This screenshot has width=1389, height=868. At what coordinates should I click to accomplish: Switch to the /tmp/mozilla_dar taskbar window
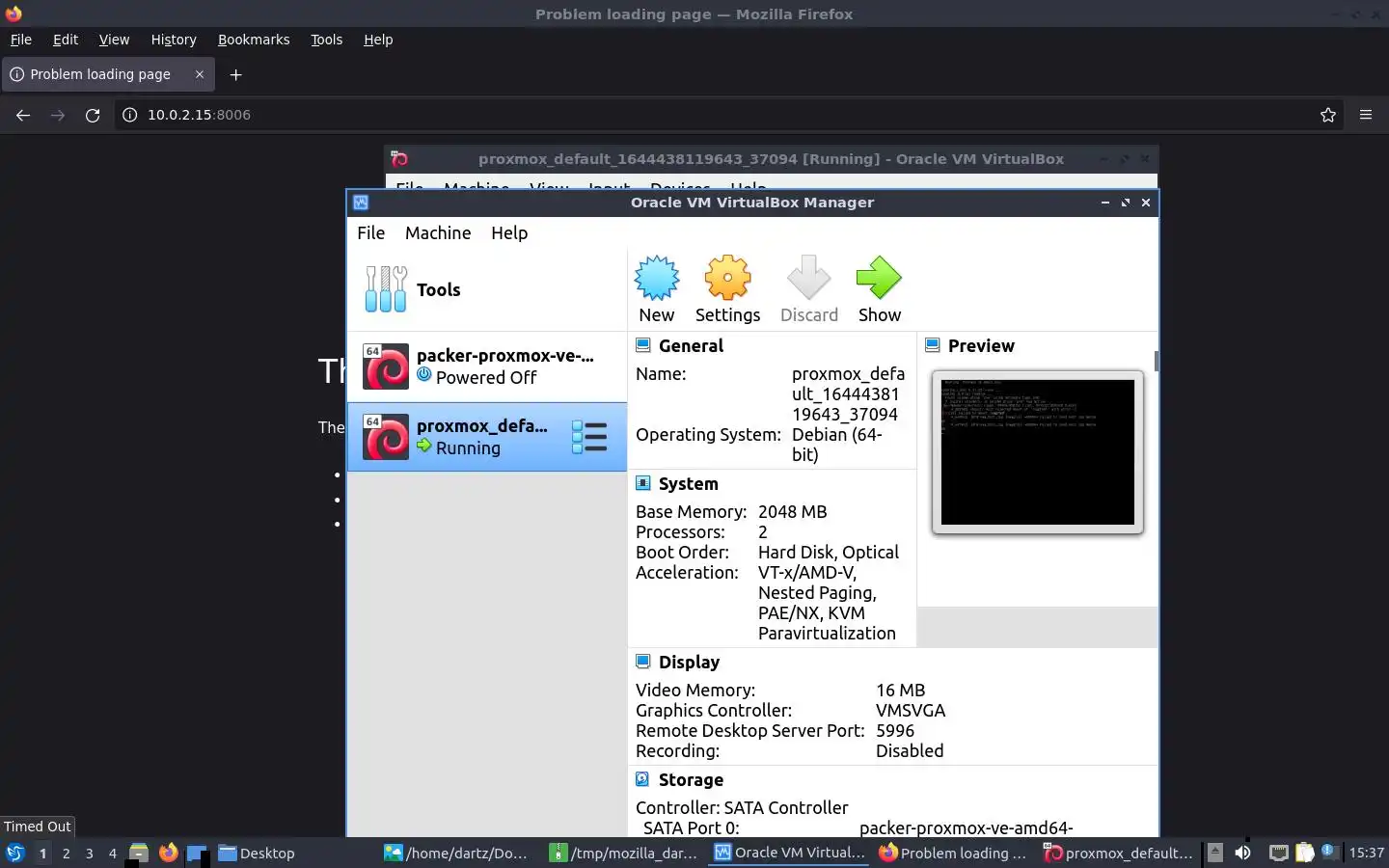click(x=623, y=853)
